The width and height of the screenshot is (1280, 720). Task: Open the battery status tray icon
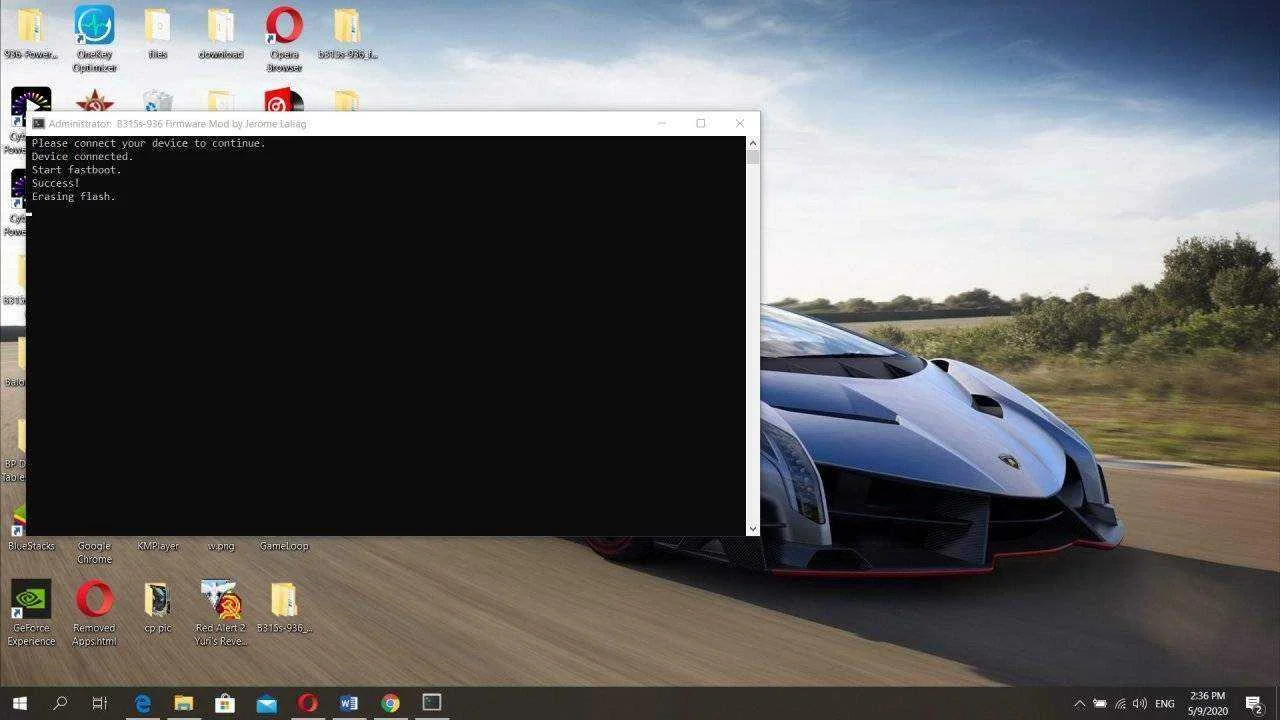(1100, 704)
